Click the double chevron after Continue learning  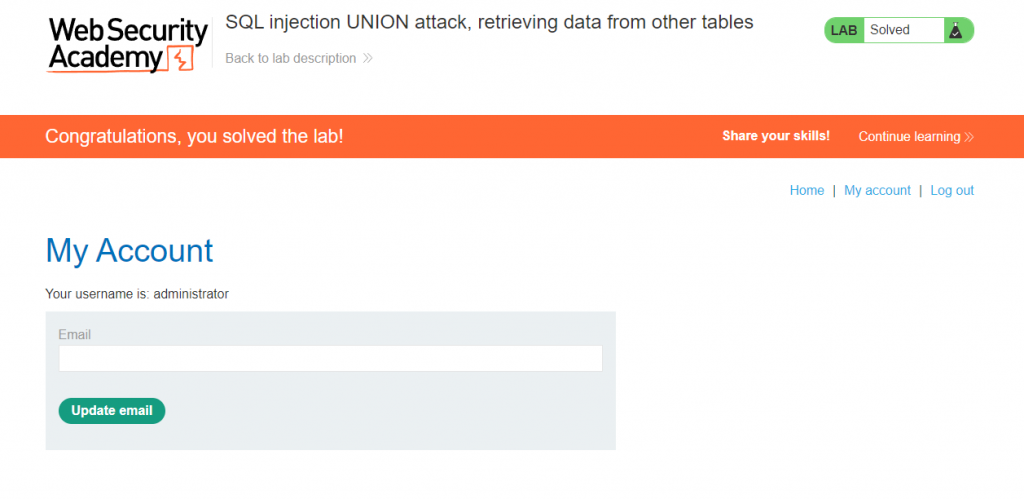pyautogui.click(x=969, y=137)
